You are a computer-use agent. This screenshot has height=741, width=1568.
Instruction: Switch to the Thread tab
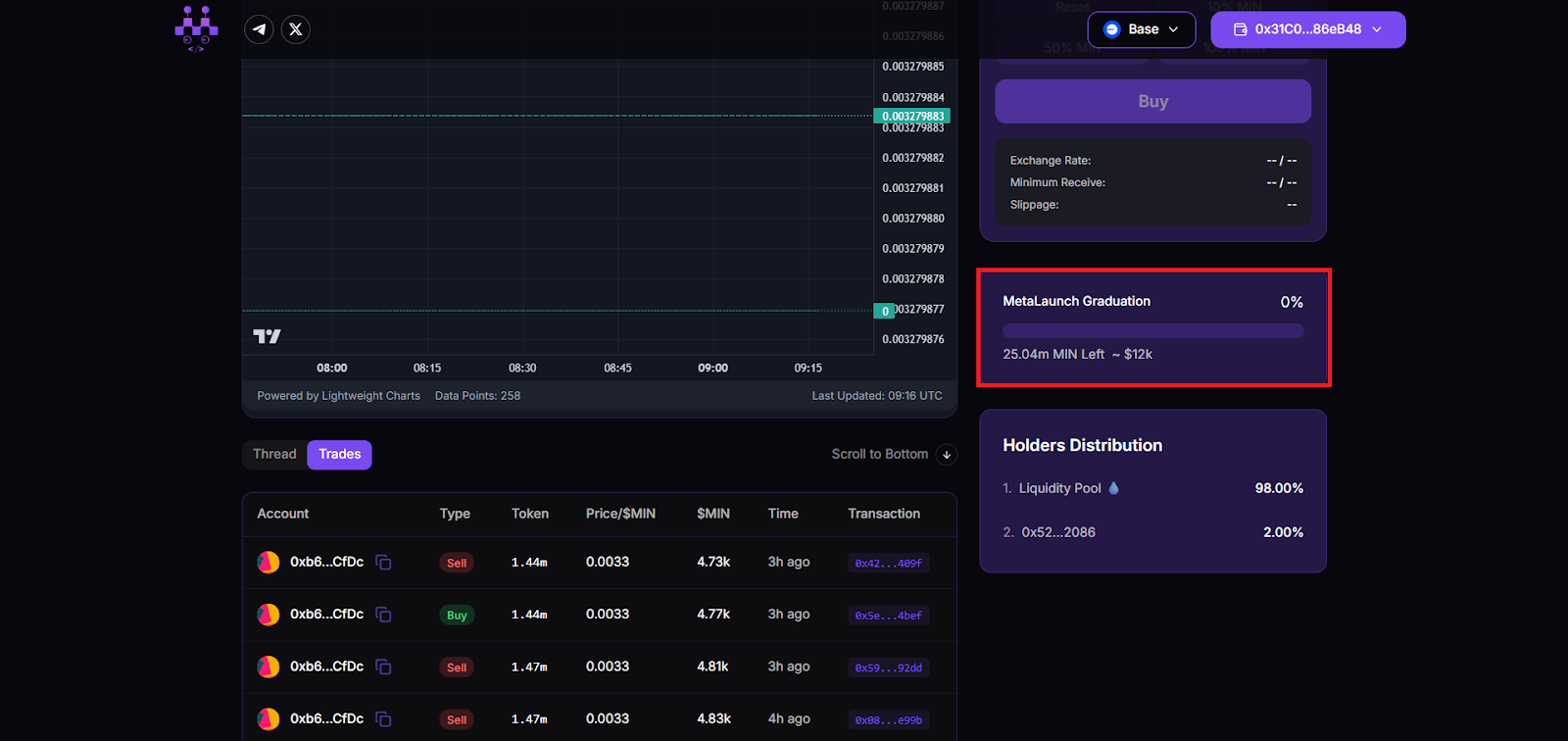pos(274,455)
